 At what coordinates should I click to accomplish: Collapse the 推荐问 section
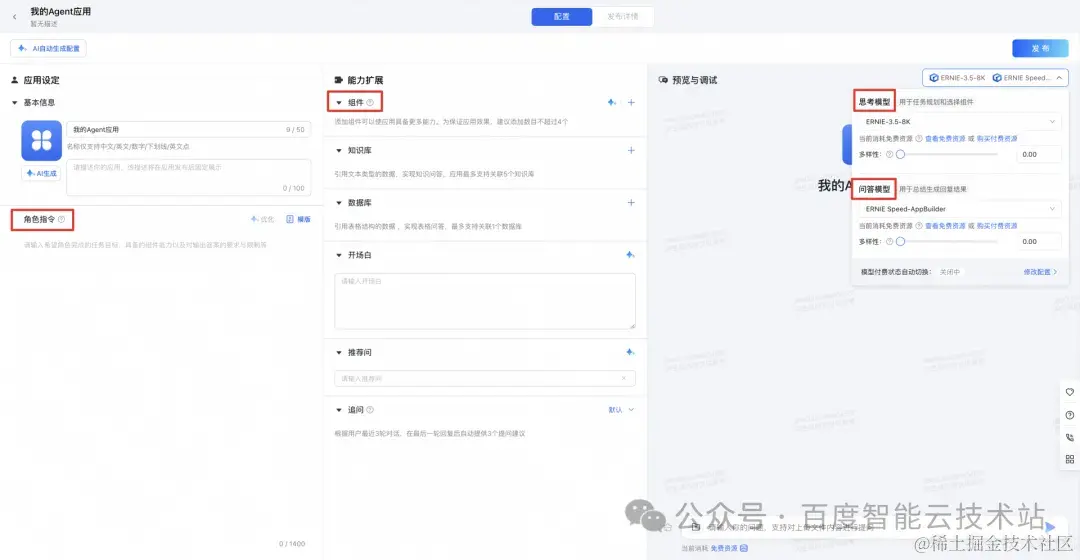pos(339,352)
